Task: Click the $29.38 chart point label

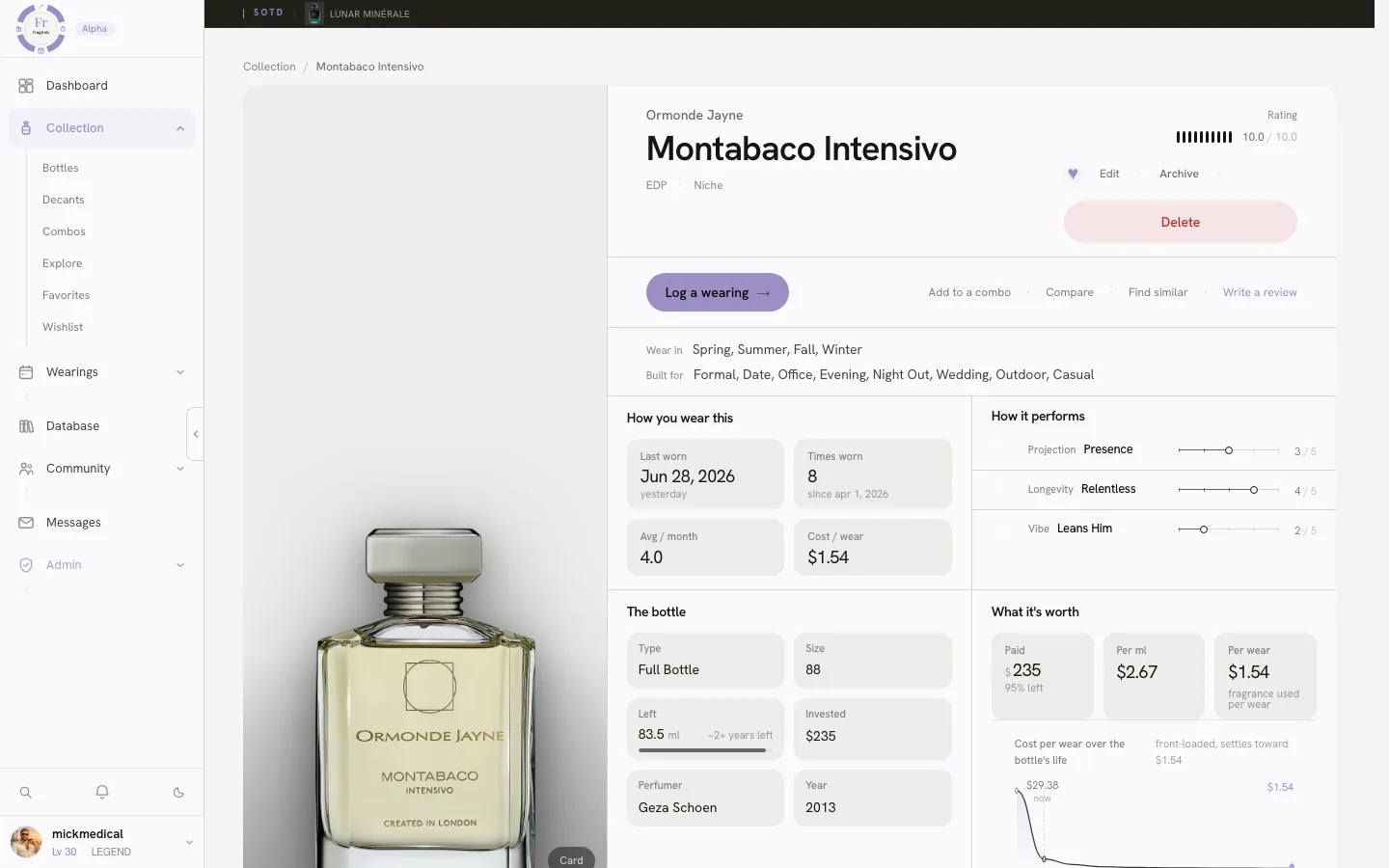Action: [1042, 785]
